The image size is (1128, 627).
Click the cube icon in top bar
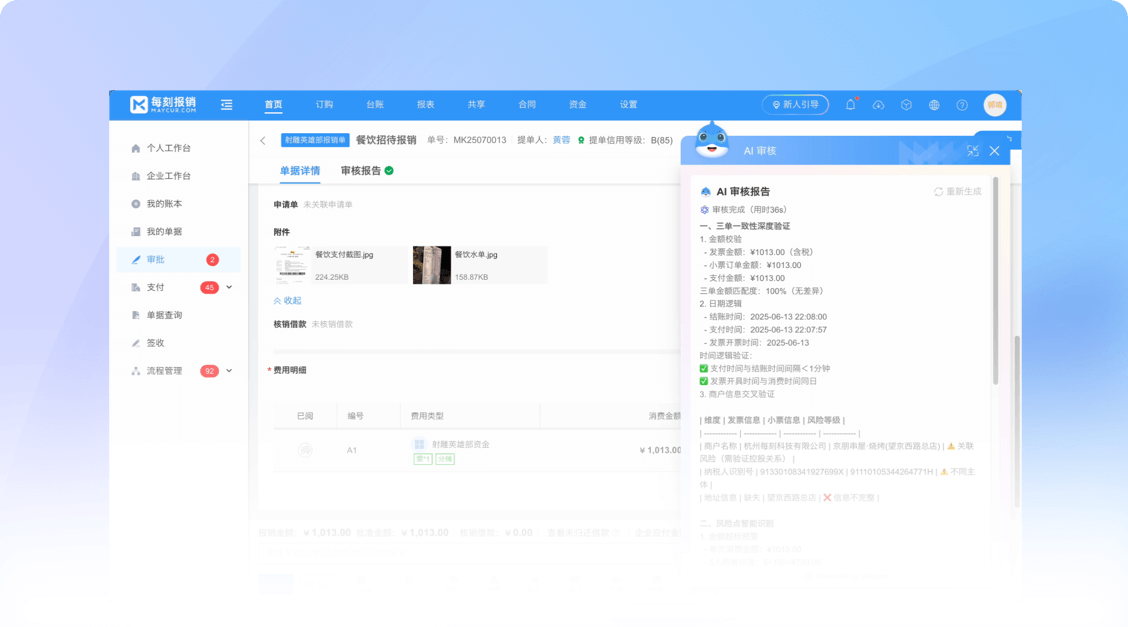(906, 105)
